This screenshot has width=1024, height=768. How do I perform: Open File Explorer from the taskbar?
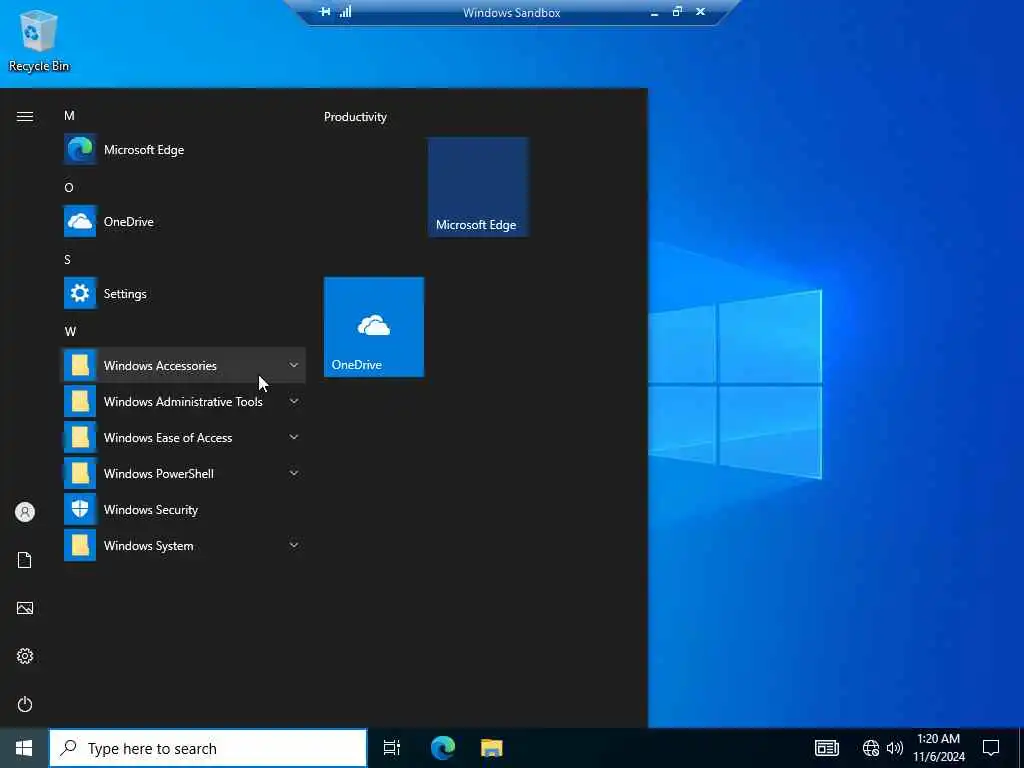point(492,748)
